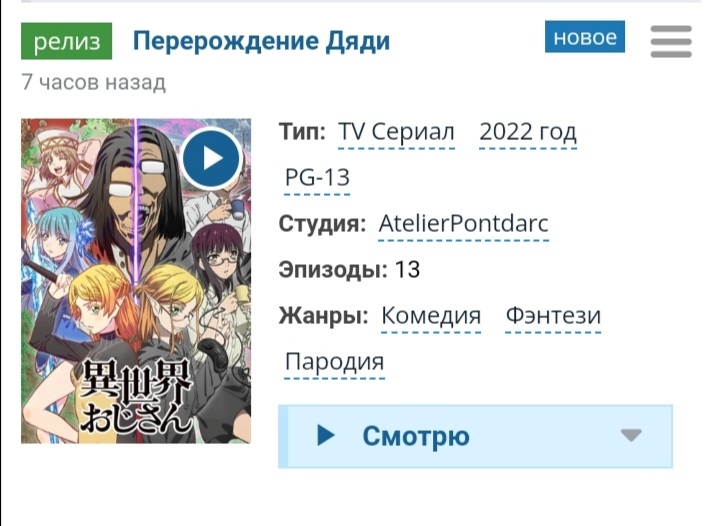
Task: Click the Эпизоды: 13 text
Action: (x=349, y=269)
